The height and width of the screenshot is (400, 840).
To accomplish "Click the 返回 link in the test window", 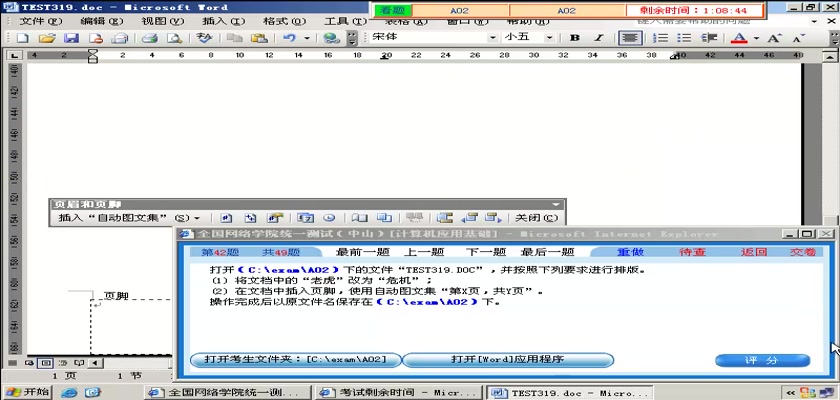I will pyautogui.click(x=754, y=252).
